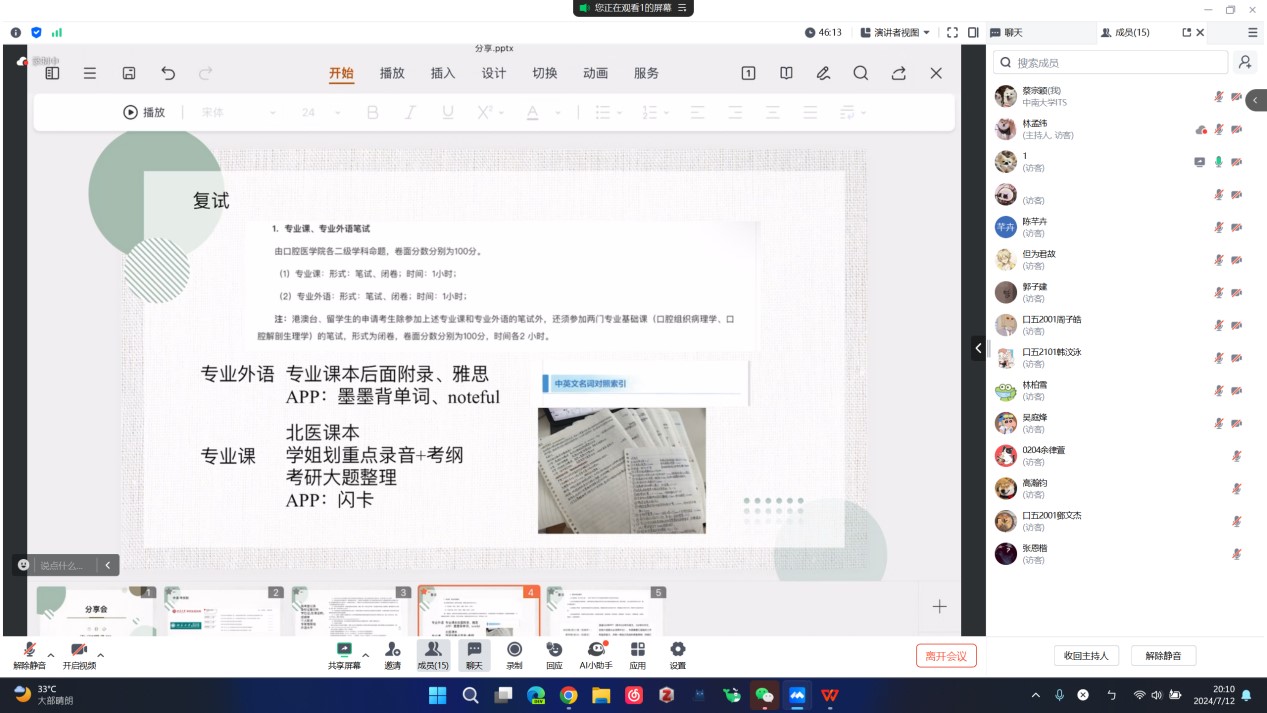The width and height of the screenshot is (1267, 713).
Task: Open the 回应 reactions icon
Action: (x=554, y=651)
